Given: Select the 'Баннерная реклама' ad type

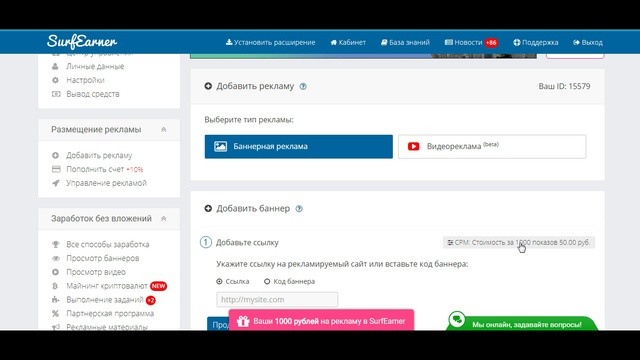Looking at the screenshot, I should (298, 147).
